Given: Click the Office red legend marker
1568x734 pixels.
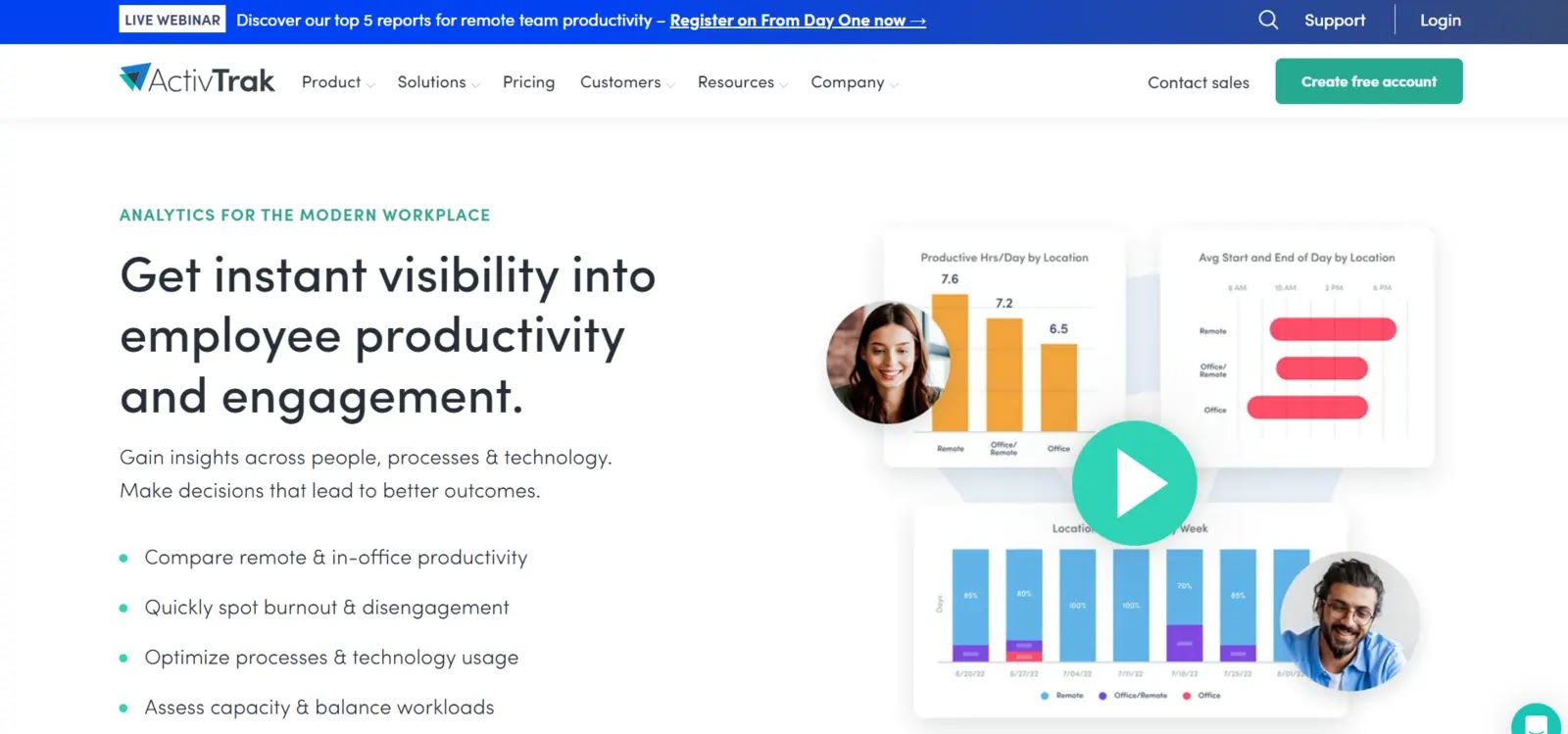Looking at the screenshot, I should [x=1187, y=696].
